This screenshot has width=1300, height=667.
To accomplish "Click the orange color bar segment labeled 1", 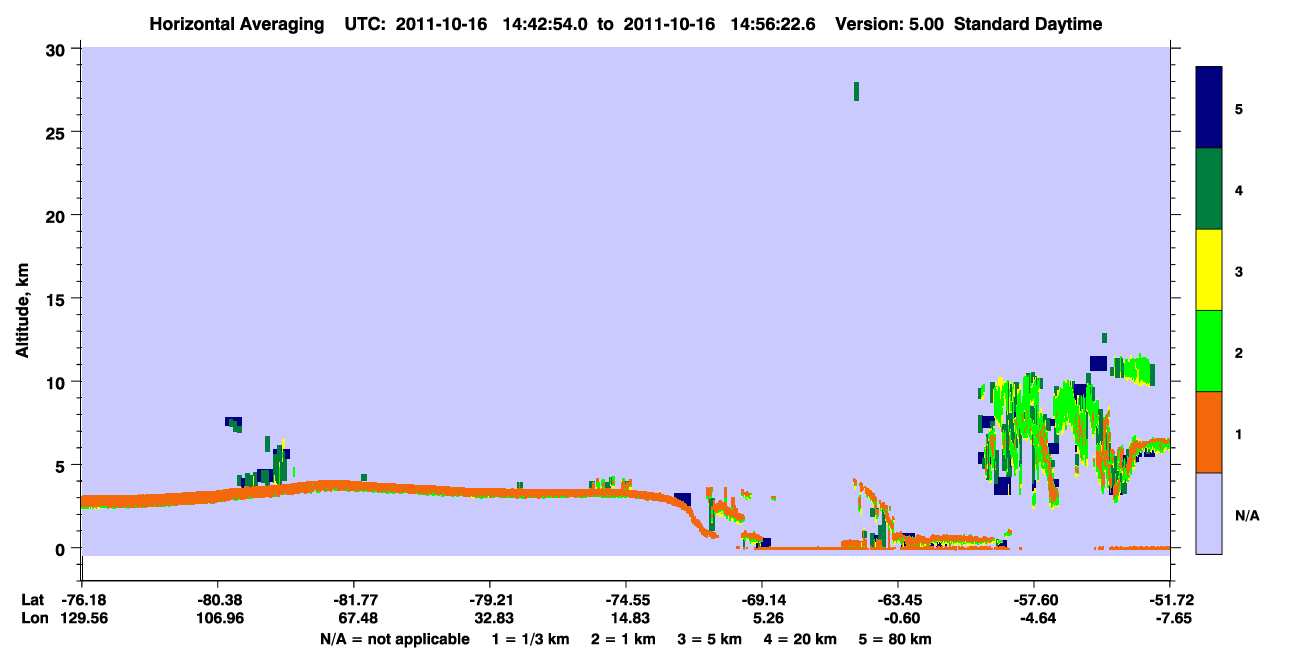I will coord(1209,432).
